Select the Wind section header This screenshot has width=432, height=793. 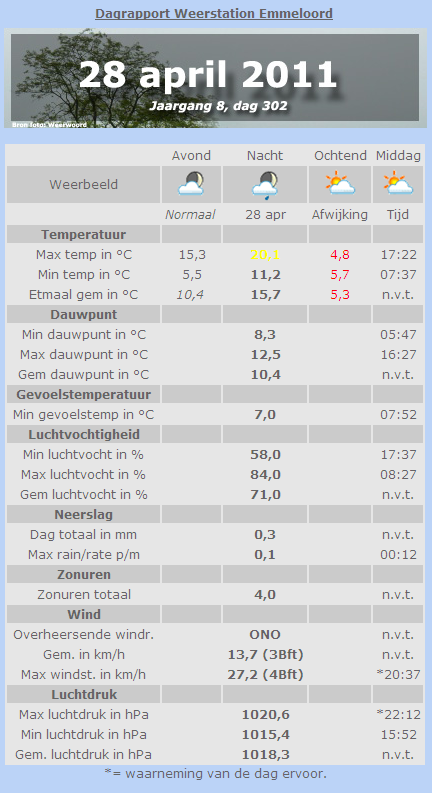(x=83, y=614)
